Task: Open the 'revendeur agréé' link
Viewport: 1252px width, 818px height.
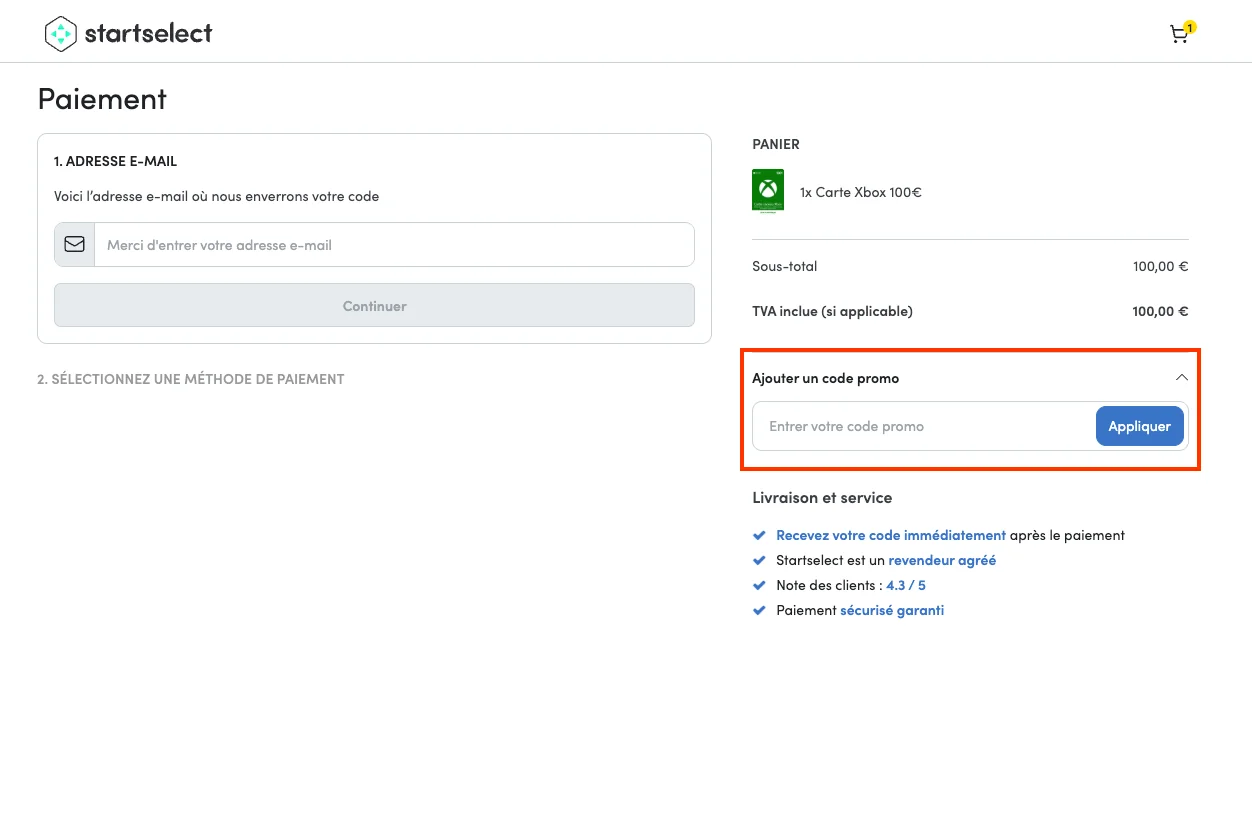Action: point(941,559)
